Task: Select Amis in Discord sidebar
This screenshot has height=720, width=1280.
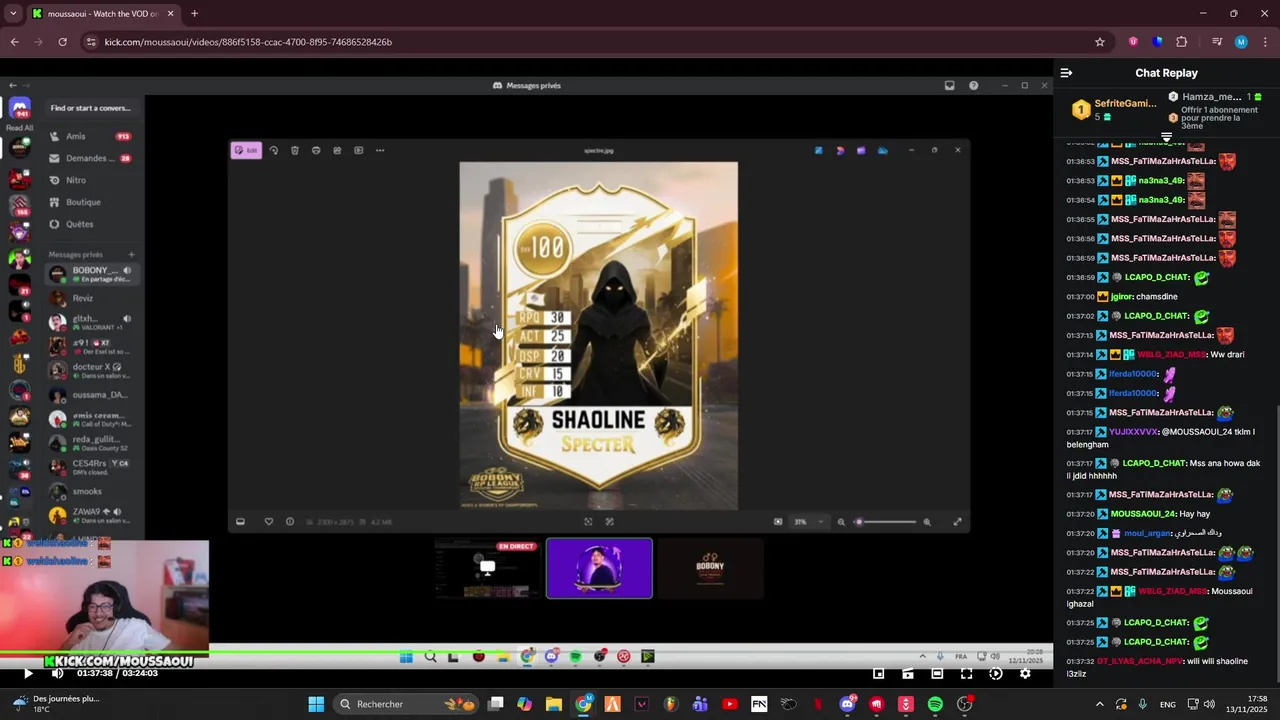Action: click(x=91, y=136)
